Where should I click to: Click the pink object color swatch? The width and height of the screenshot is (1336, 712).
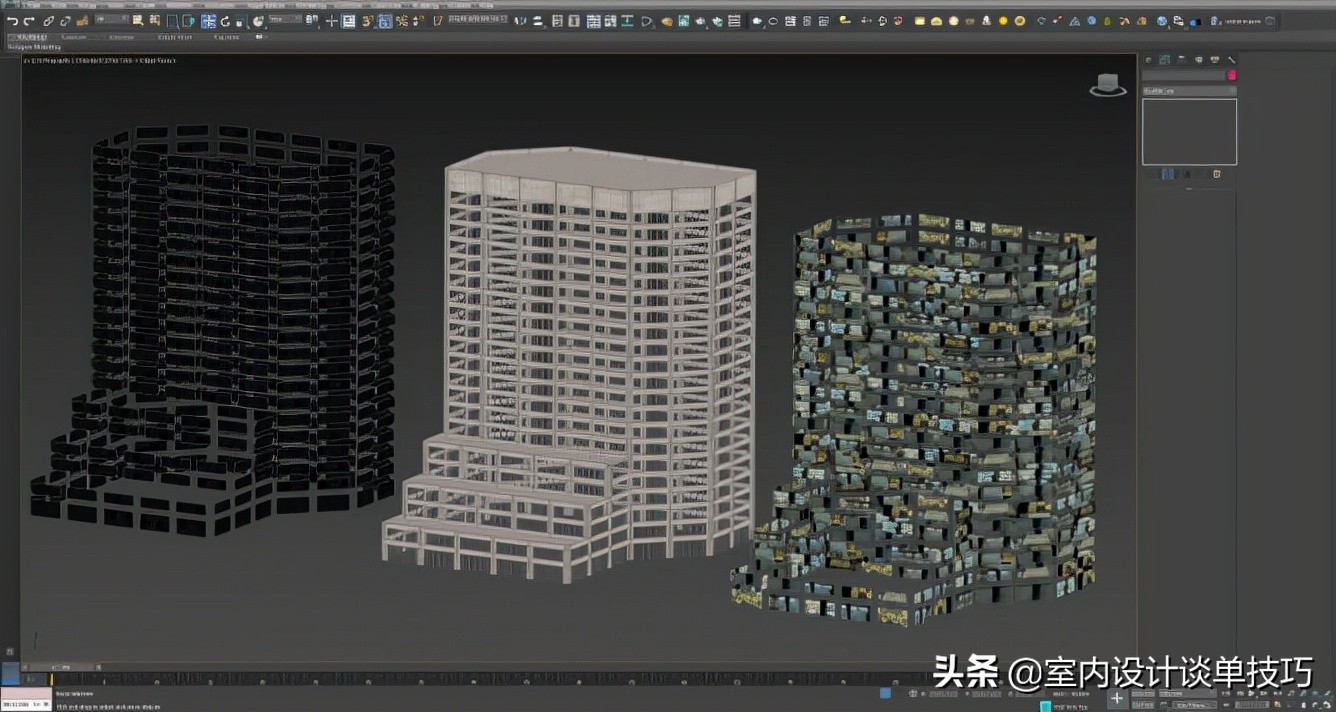1232,75
